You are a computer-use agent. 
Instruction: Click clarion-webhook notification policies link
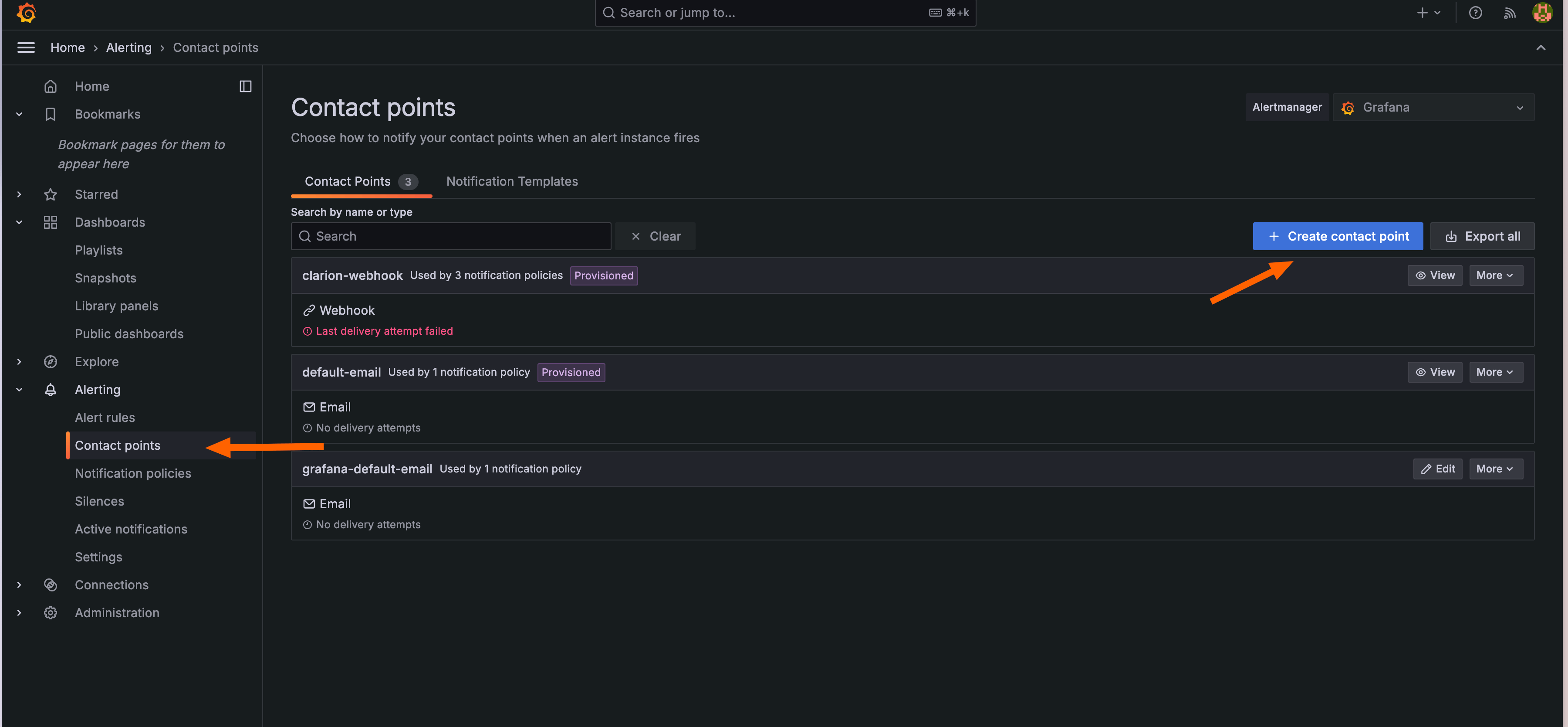click(487, 275)
